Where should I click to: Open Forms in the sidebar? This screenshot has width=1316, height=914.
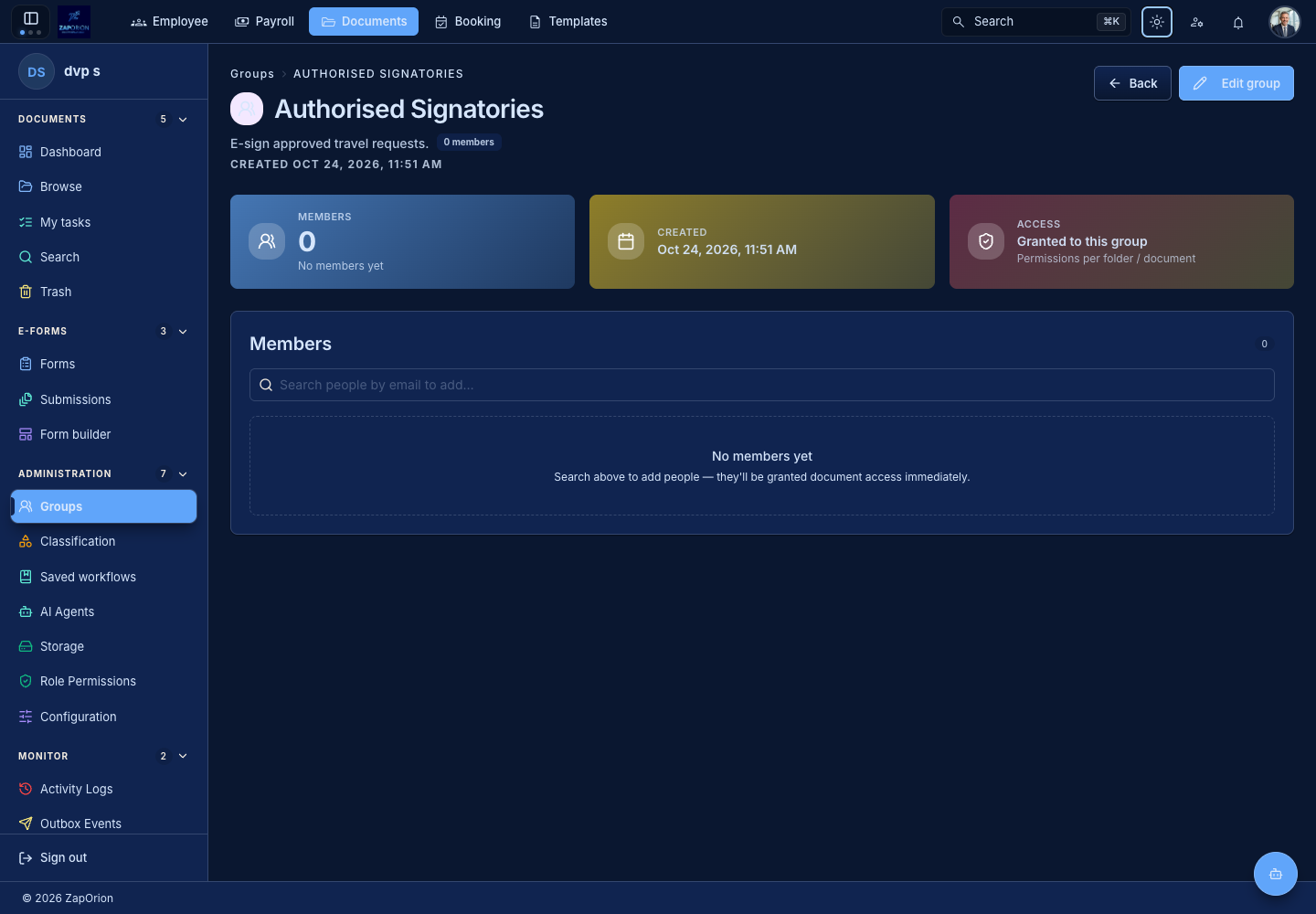point(104,364)
